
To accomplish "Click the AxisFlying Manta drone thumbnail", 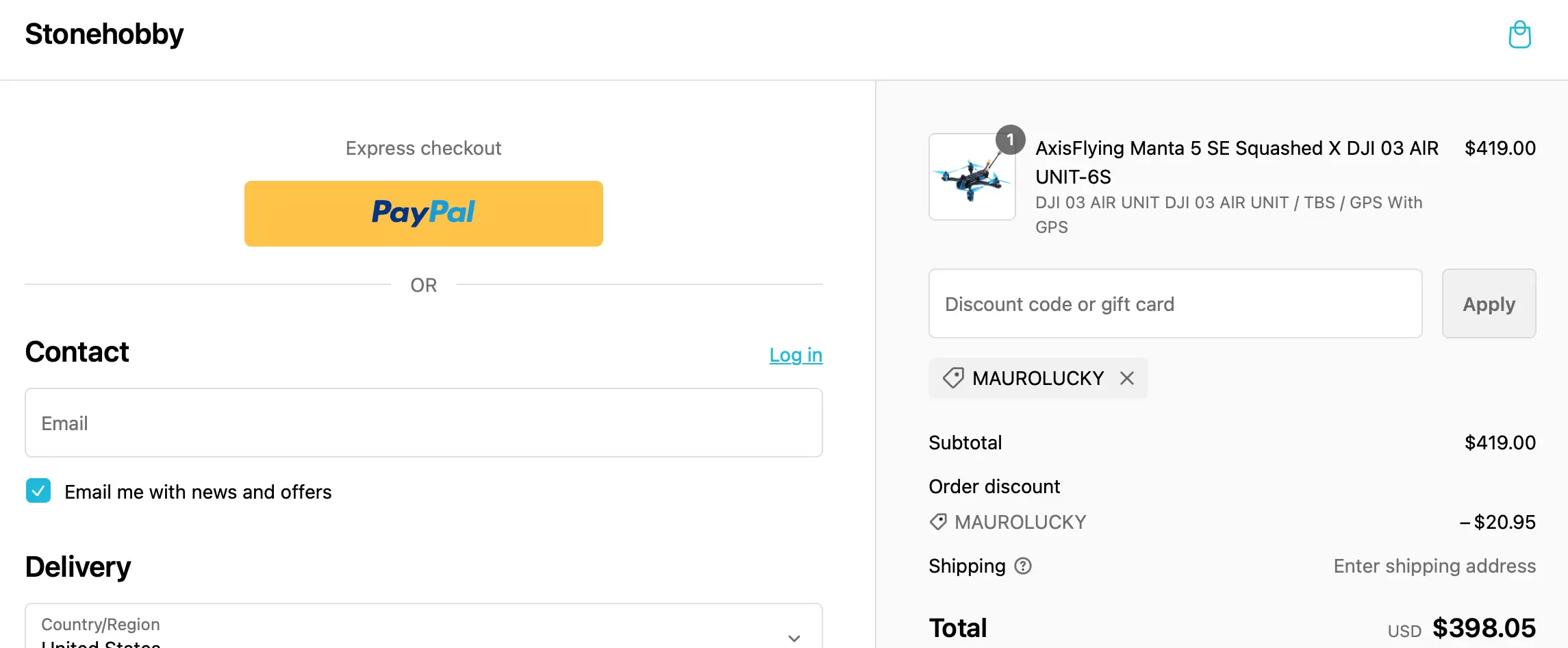I will [x=972, y=178].
